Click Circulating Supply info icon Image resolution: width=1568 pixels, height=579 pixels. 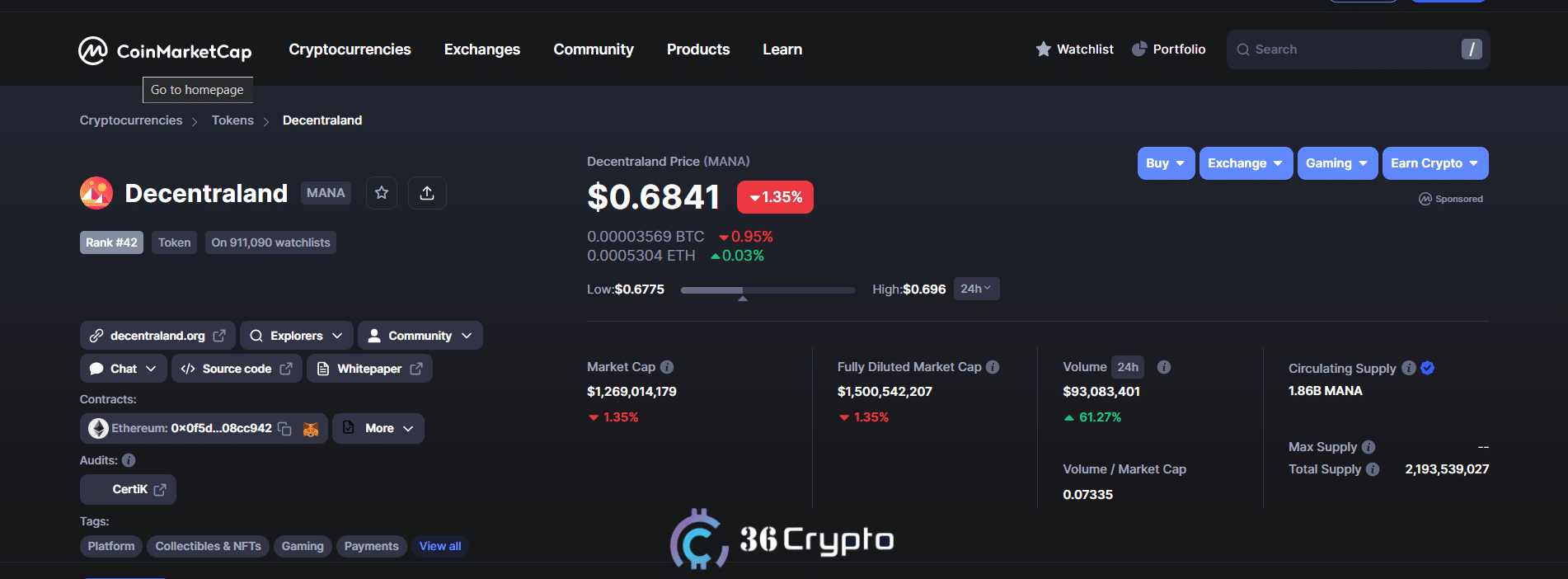[1409, 368]
